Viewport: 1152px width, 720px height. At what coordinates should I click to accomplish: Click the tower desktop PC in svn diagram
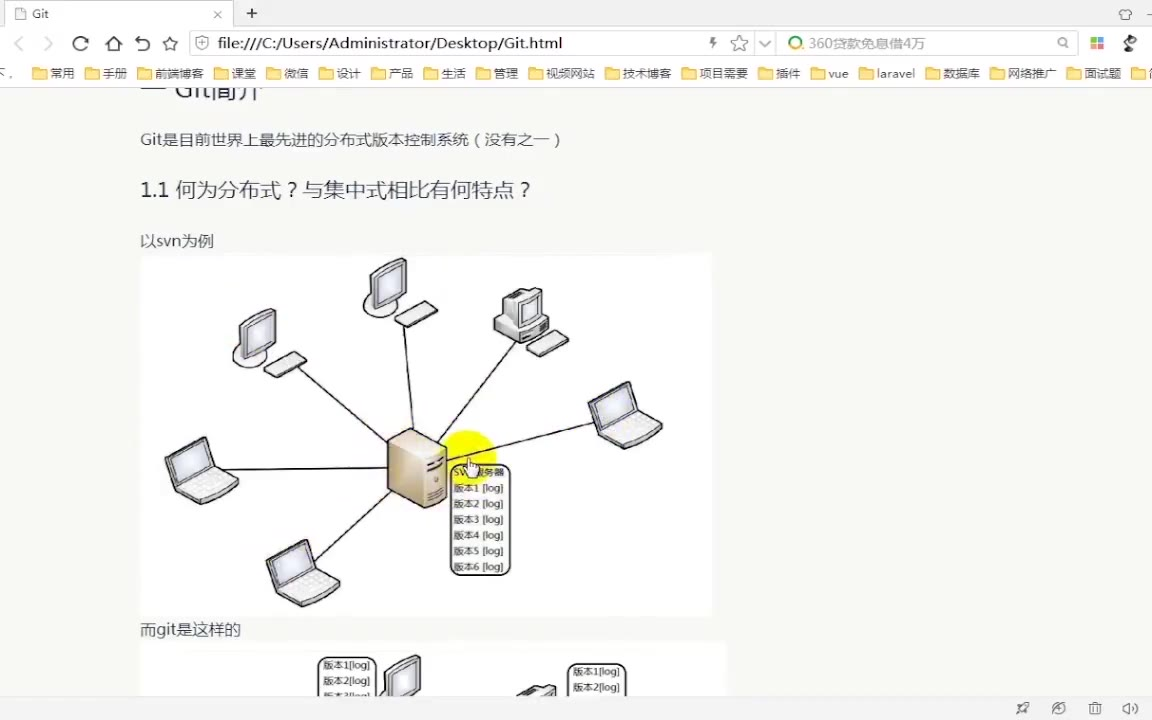click(x=530, y=323)
